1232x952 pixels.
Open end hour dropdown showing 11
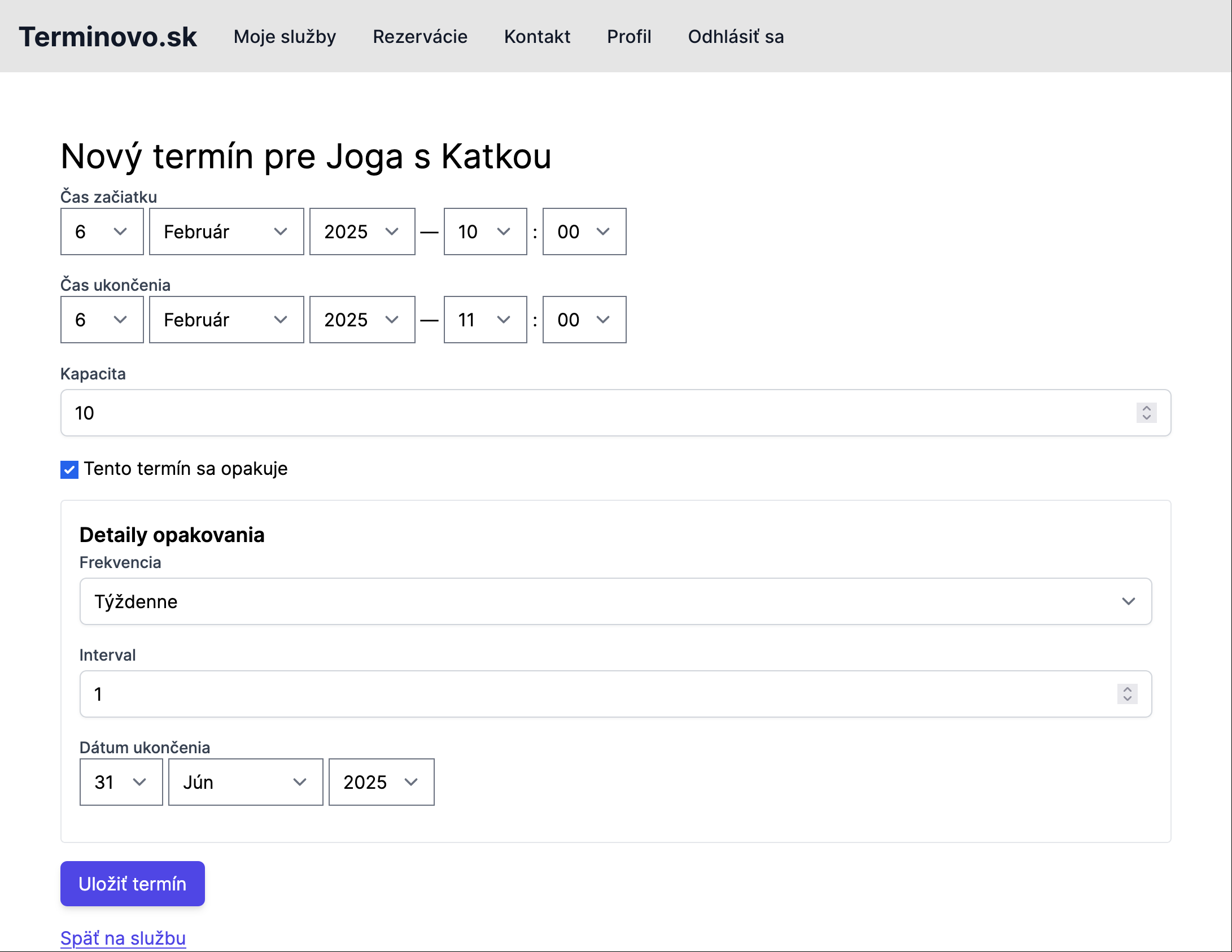(485, 320)
